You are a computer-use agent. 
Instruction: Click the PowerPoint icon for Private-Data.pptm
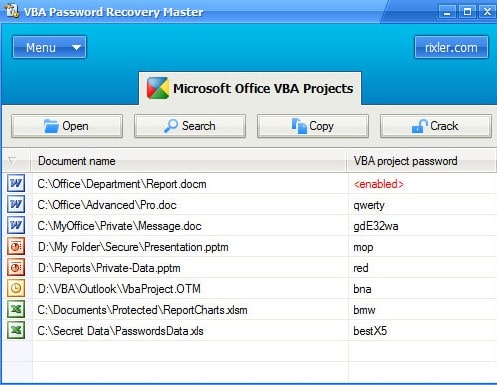coord(16,267)
